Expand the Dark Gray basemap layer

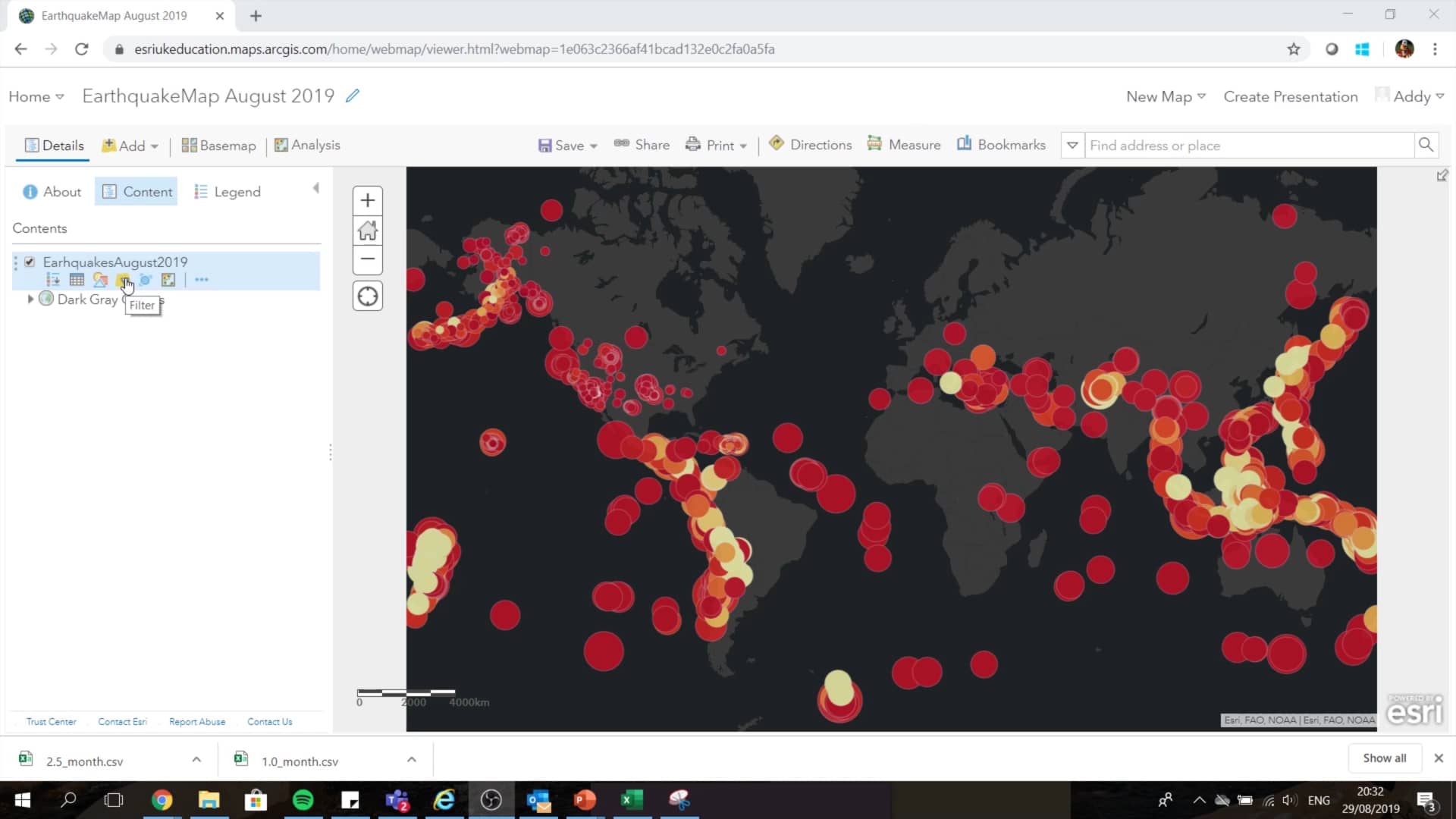click(x=30, y=299)
